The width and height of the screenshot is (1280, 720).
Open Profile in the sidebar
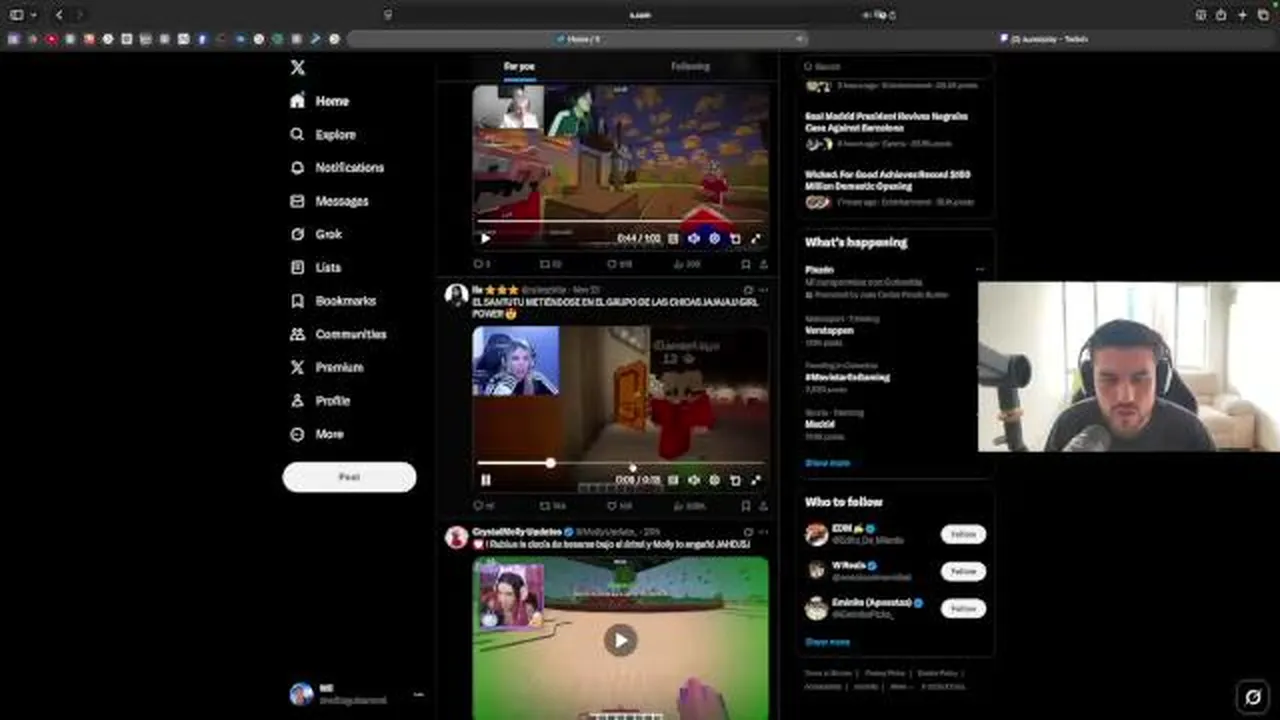point(319,401)
